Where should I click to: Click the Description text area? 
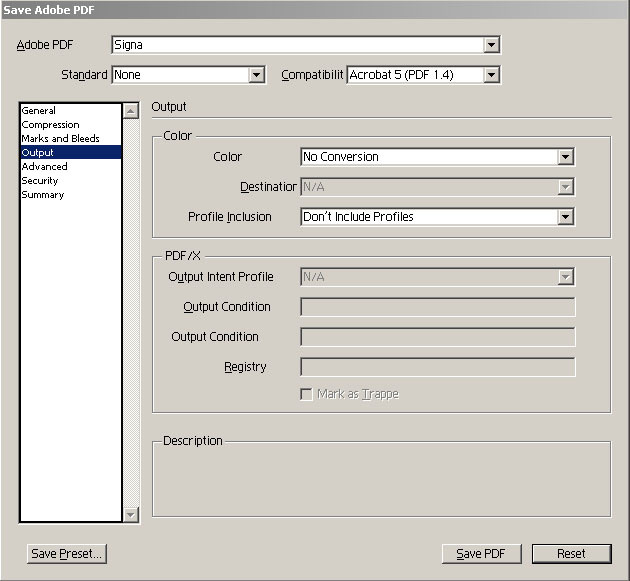[x=382, y=480]
